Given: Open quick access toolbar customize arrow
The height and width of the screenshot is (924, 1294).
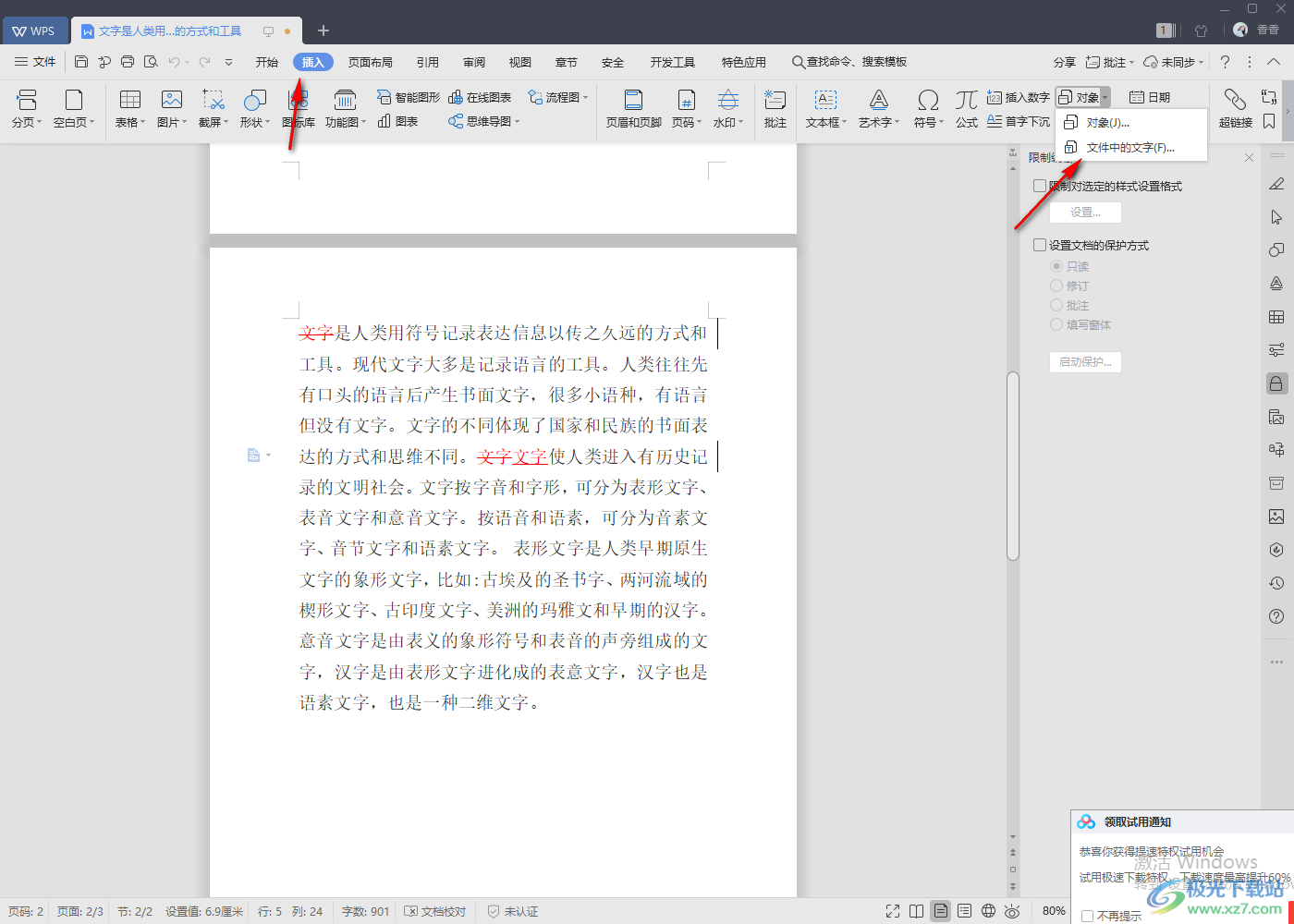Looking at the screenshot, I should [x=228, y=62].
